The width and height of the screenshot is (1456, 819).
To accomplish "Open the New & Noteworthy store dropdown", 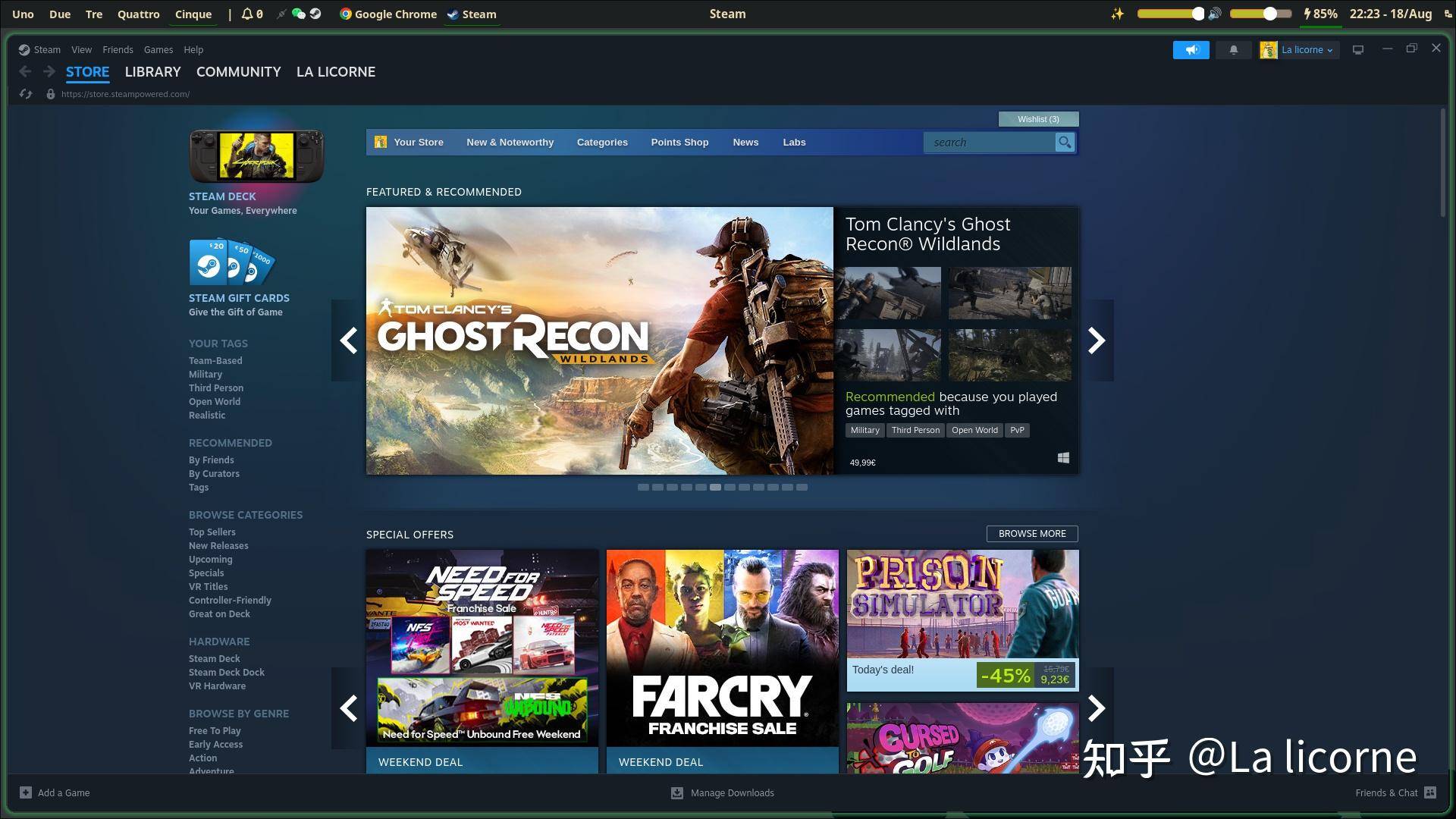I will pos(510,142).
